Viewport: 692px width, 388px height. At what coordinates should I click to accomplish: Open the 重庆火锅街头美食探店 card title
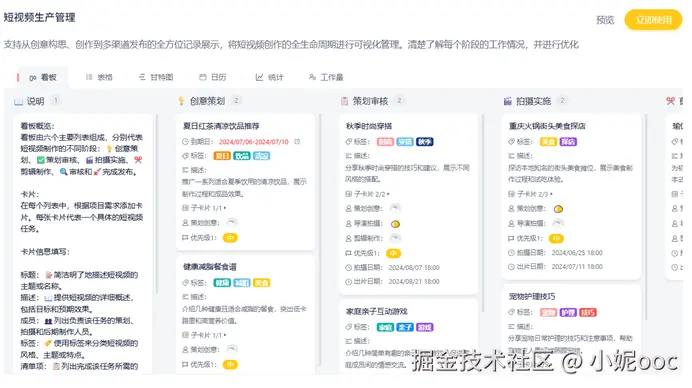coord(547,126)
